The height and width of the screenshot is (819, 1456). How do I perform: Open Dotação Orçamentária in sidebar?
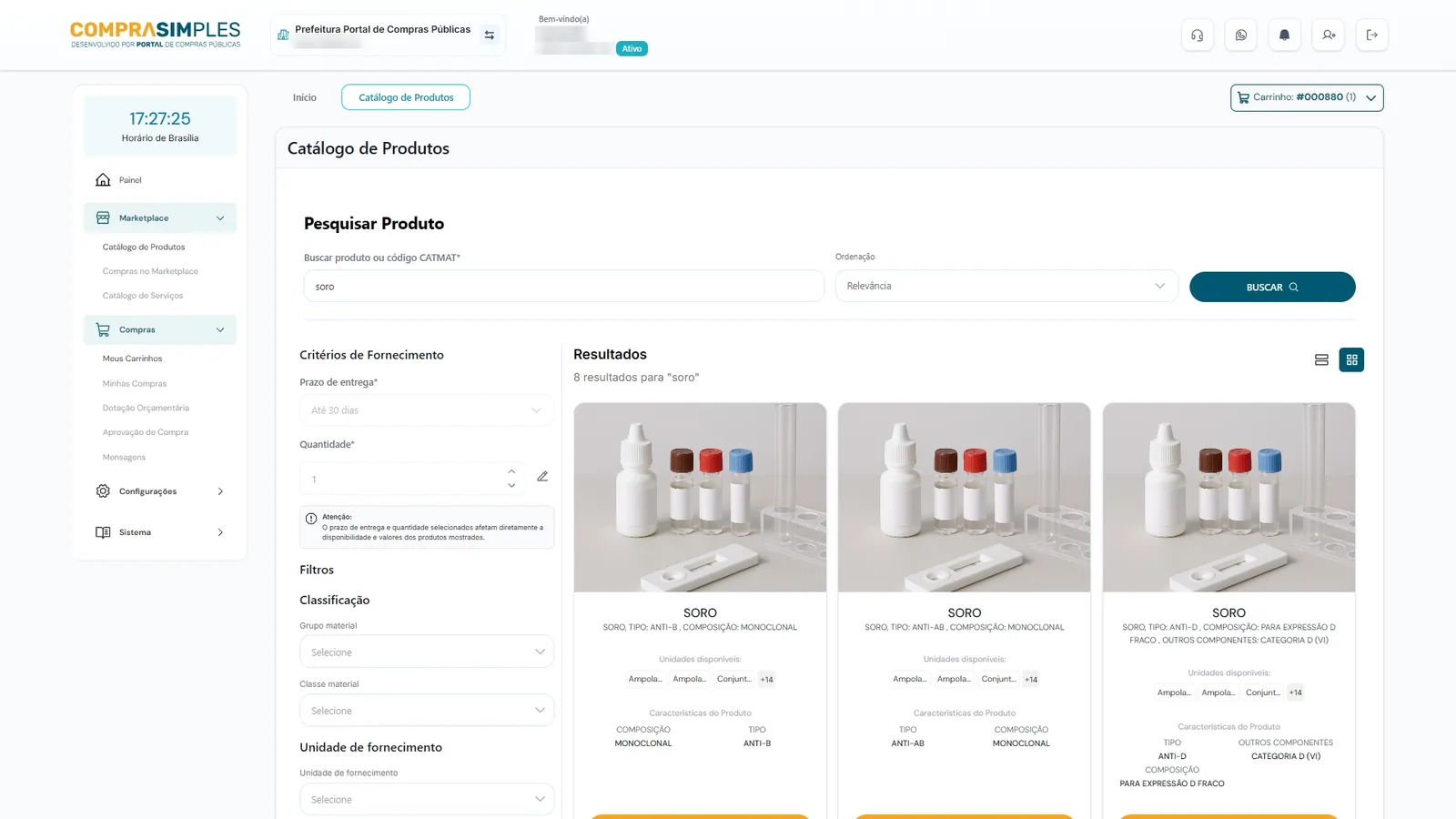tap(146, 408)
